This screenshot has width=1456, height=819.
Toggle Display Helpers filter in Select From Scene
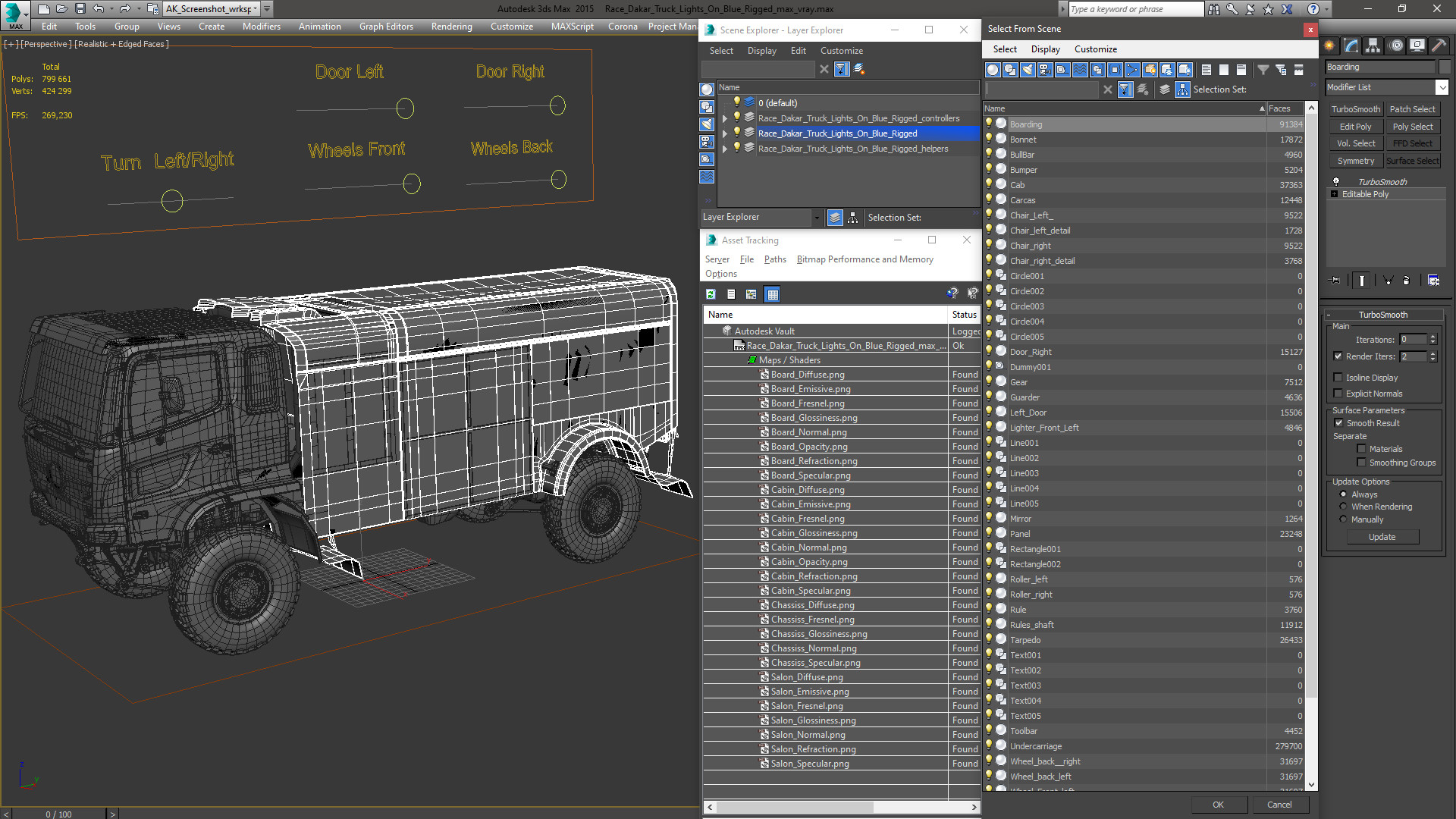(x=1062, y=70)
